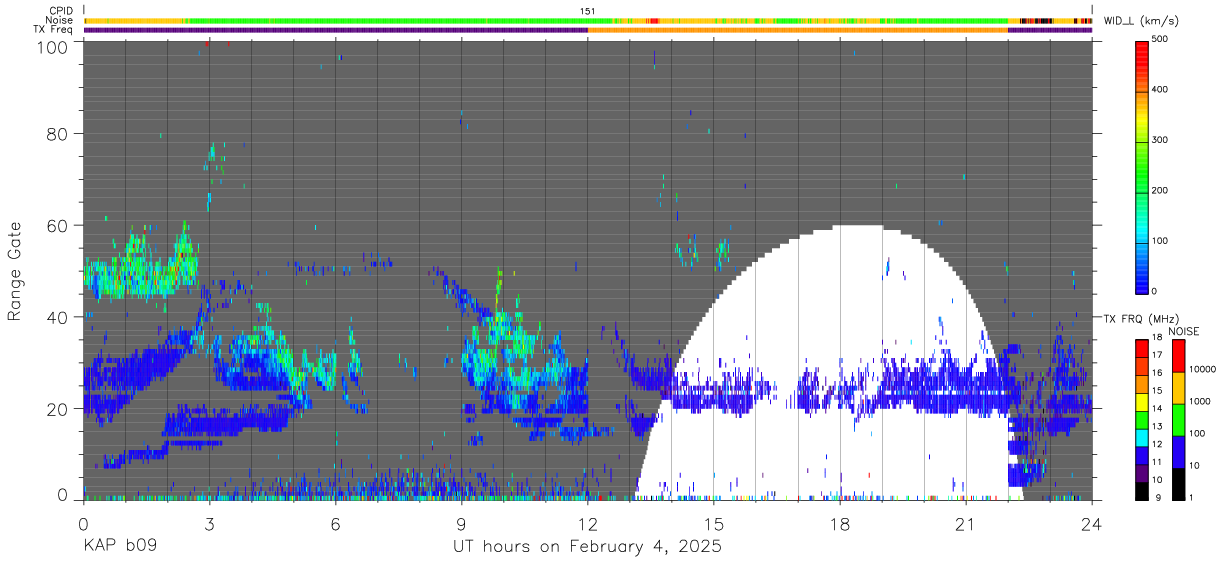Click the 6 tick on UT hours axis
Screen dimensions: 1228x567
click(335, 523)
